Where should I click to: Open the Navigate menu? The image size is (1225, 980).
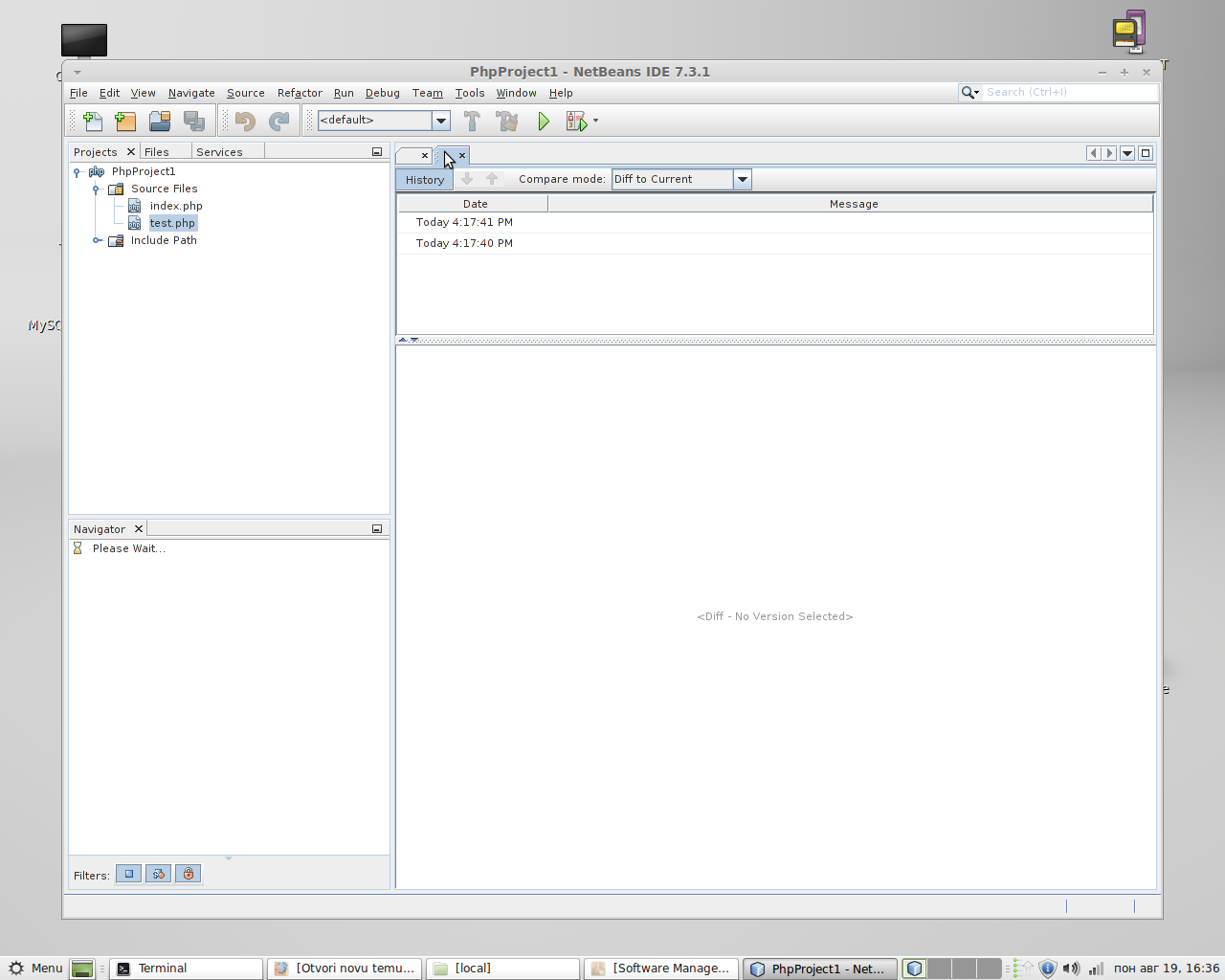(x=191, y=93)
